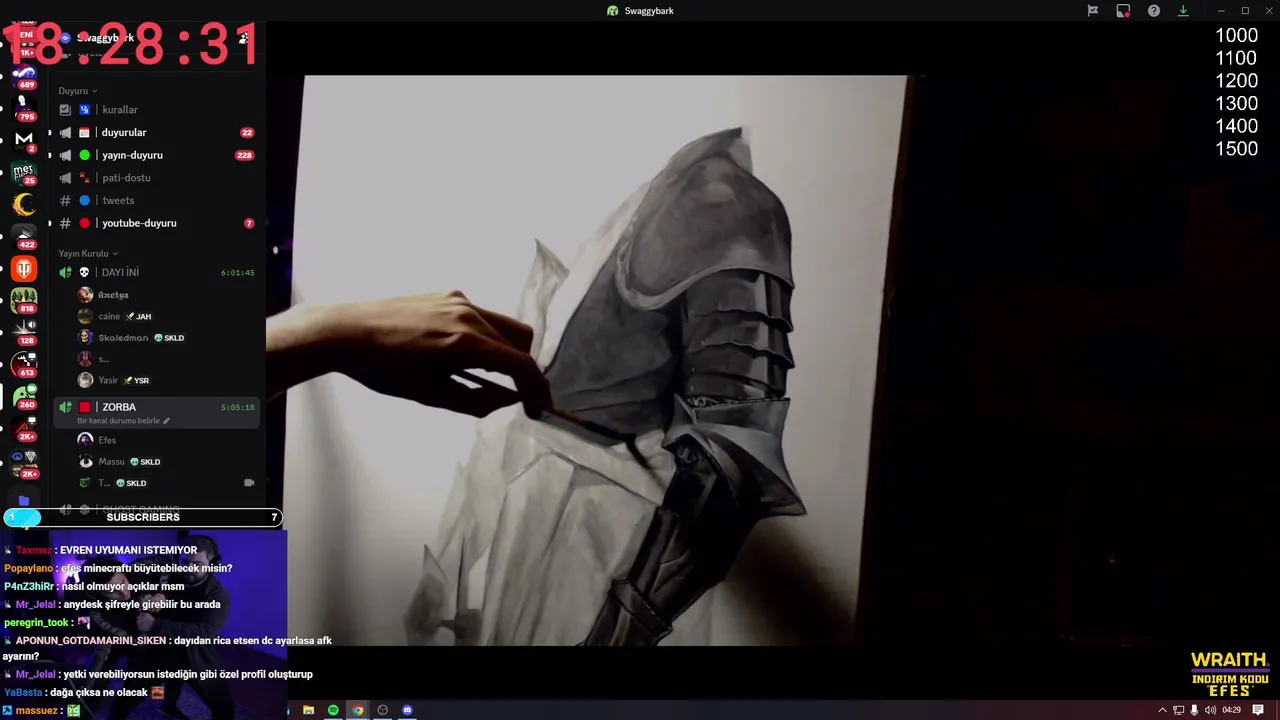Open the tweets channel
1280x720 pixels.
click(x=156, y=200)
